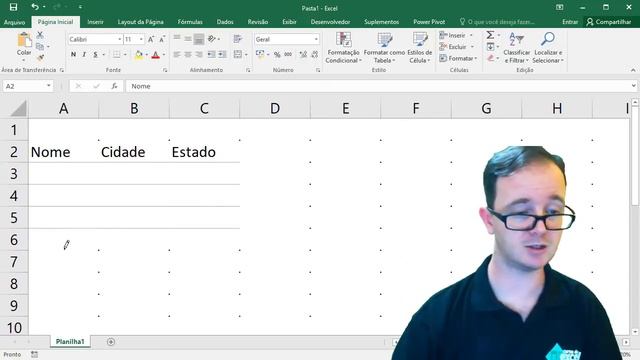Open Estilos de Célula gallery
Screen dimensions: 640x360
tap(420, 48)
